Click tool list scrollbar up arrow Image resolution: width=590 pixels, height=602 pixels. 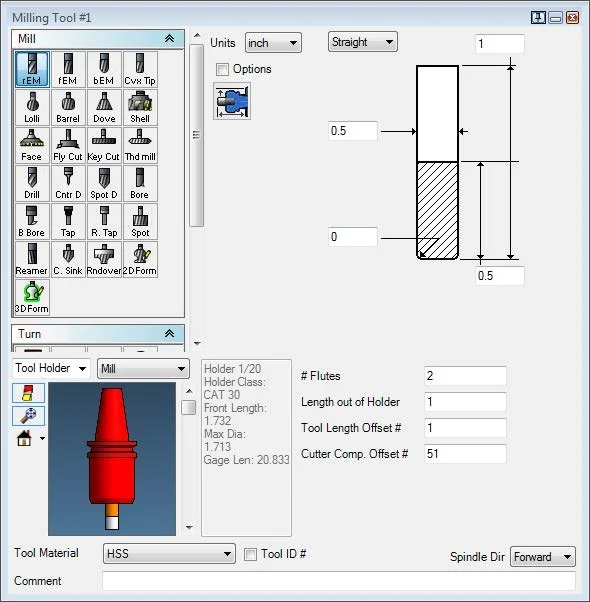point(197,36)
